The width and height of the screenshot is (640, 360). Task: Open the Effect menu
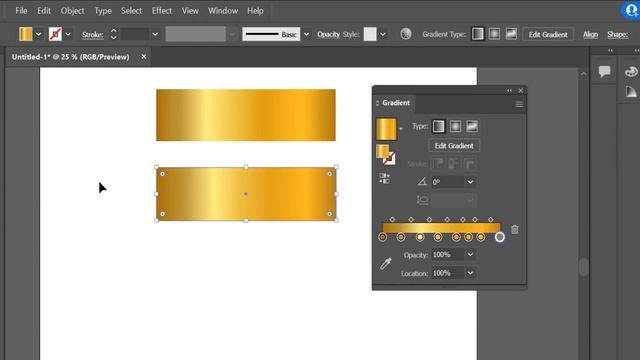pyautogui.click(x=162, y=11)
